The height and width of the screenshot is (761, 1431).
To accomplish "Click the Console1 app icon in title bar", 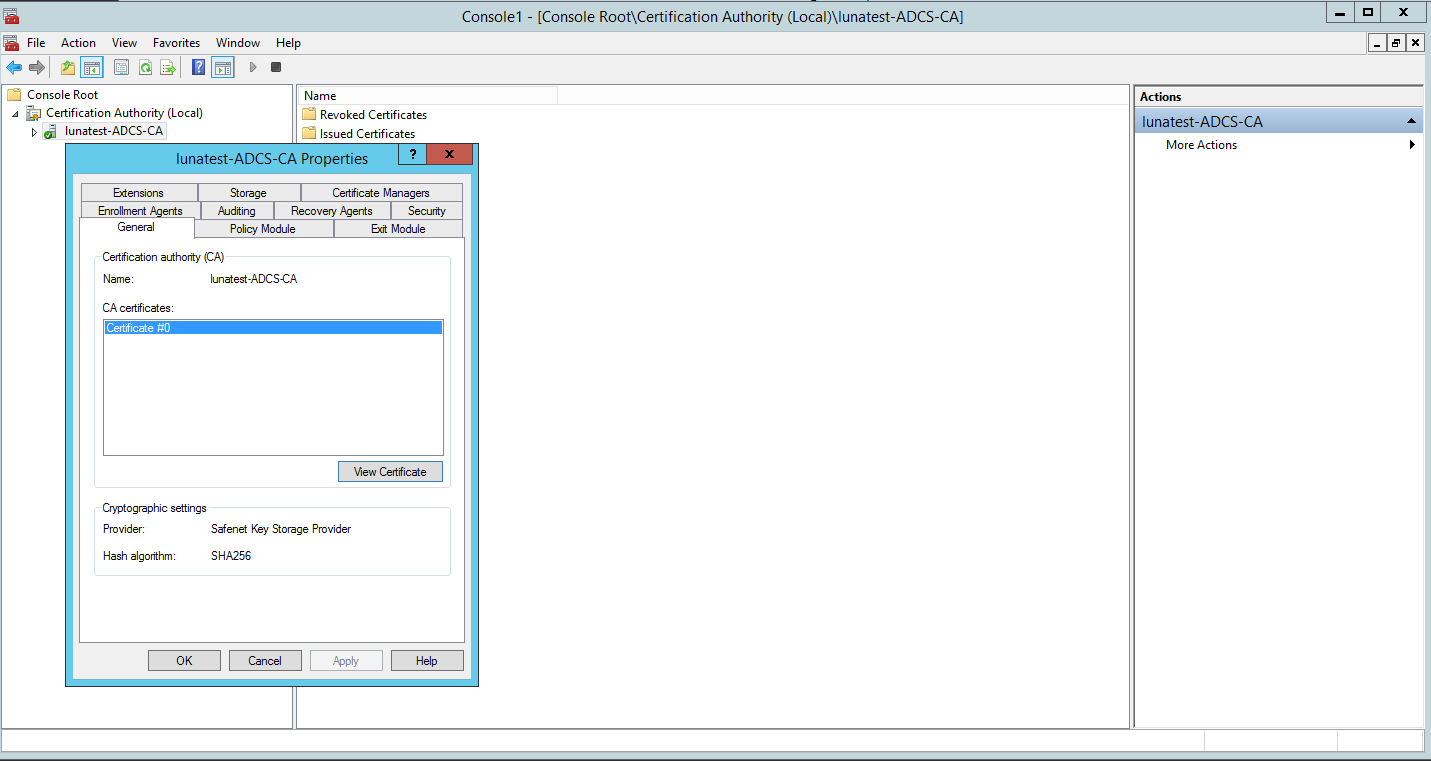I will coord(11,15).
